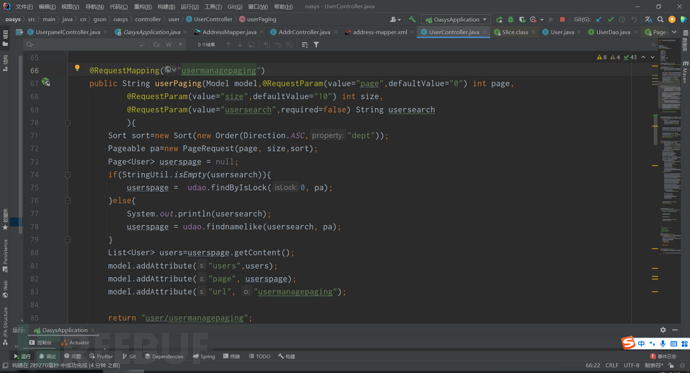Open the Git tool window button
Viewport: 690px width, 373px height.
129,357
